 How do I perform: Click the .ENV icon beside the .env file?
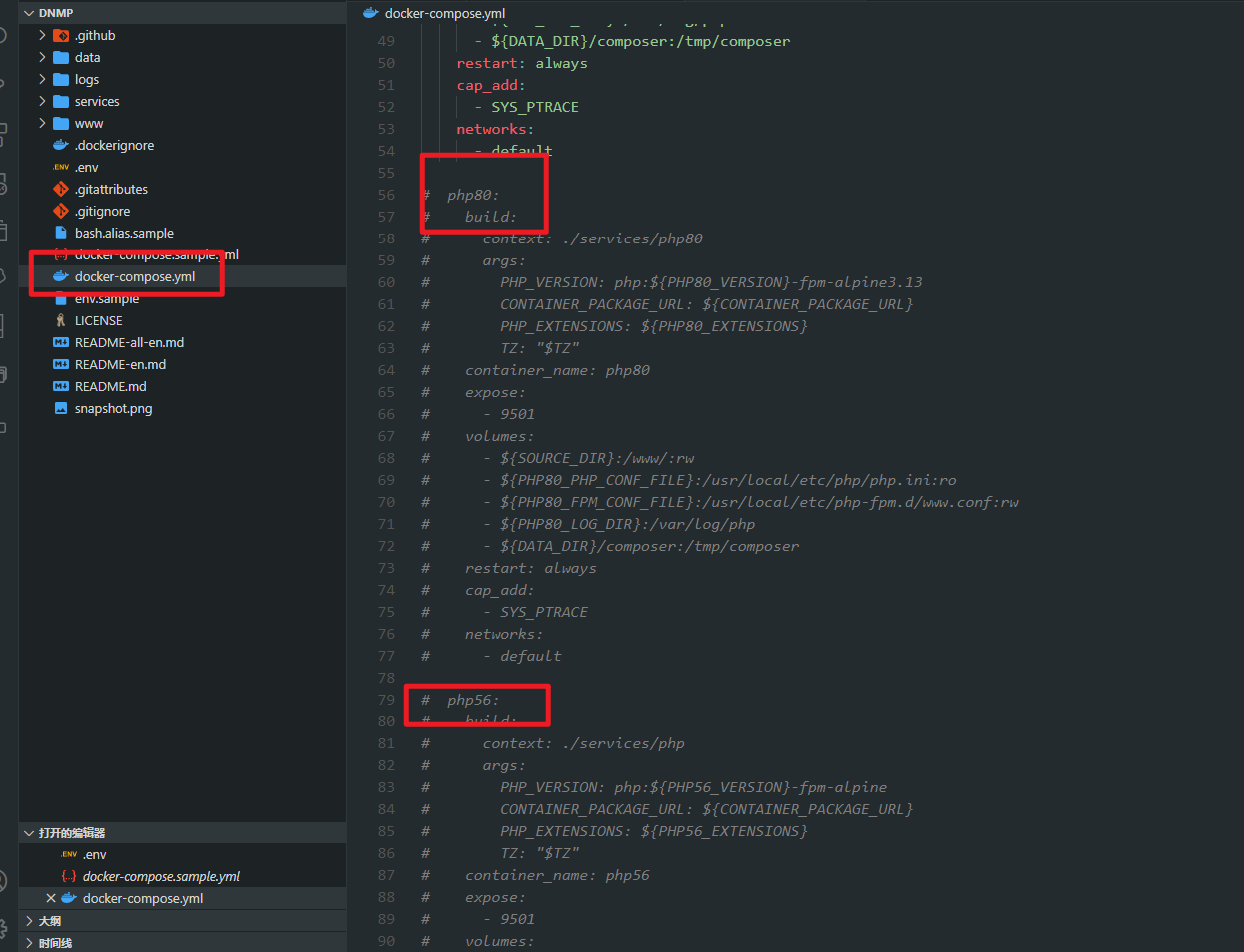coord(60,166)
